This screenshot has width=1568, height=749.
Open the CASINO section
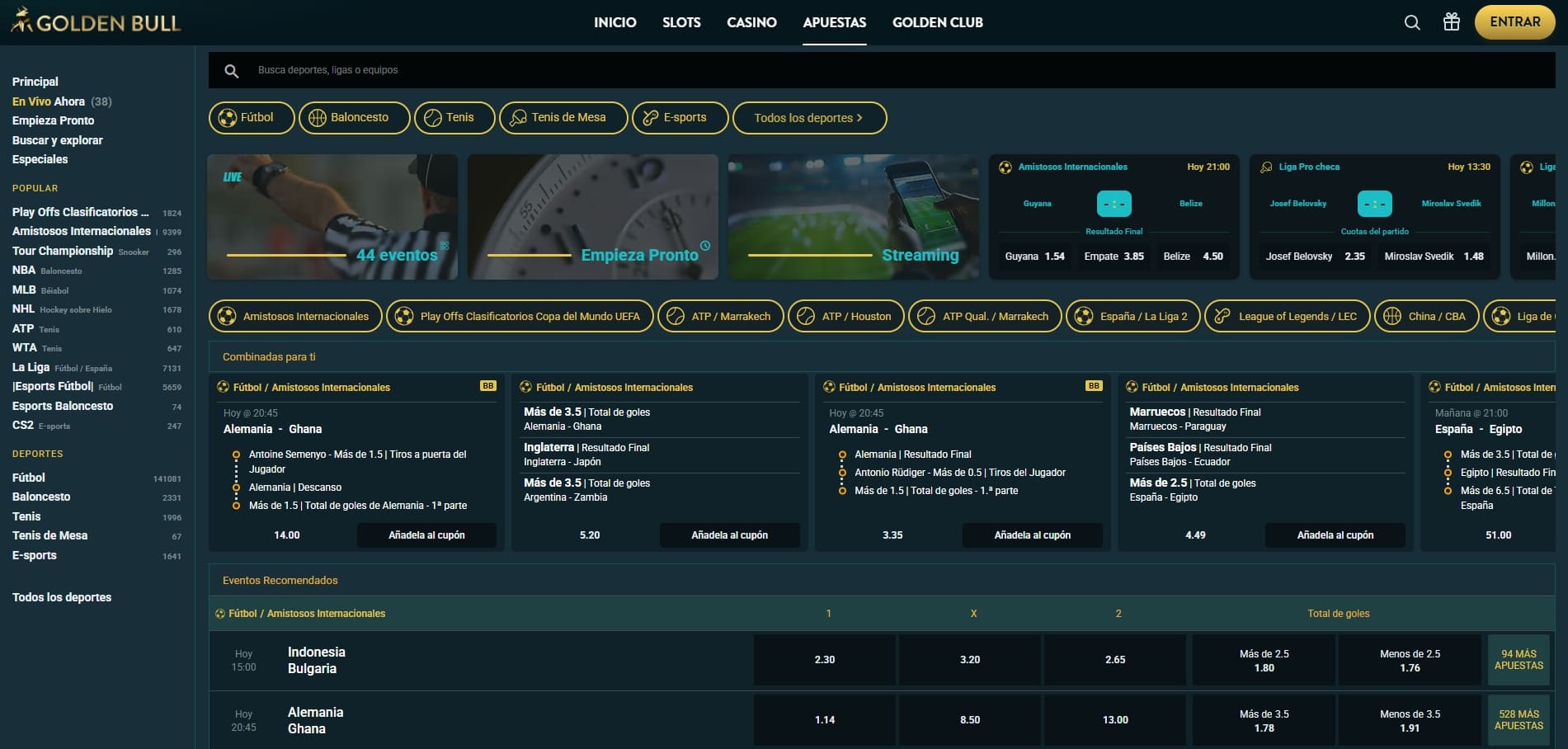tap(751, 22)
